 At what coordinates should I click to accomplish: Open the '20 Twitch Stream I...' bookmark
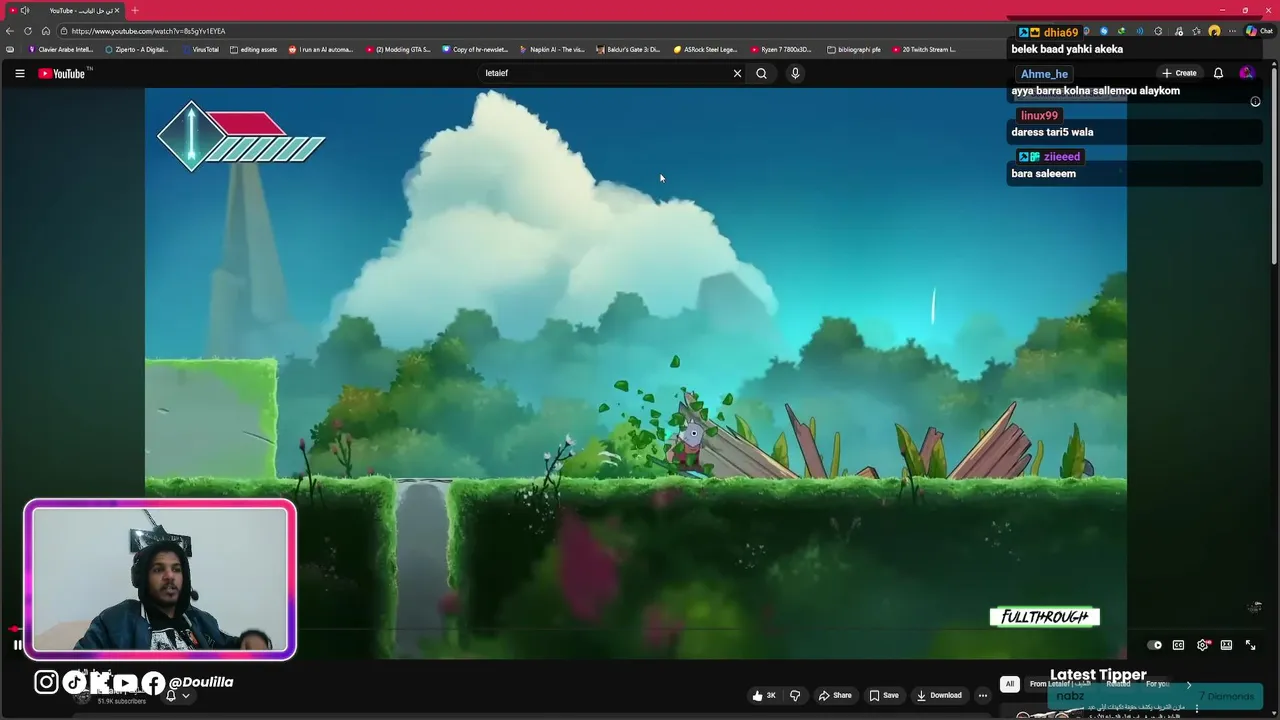(x=924, y=49)
